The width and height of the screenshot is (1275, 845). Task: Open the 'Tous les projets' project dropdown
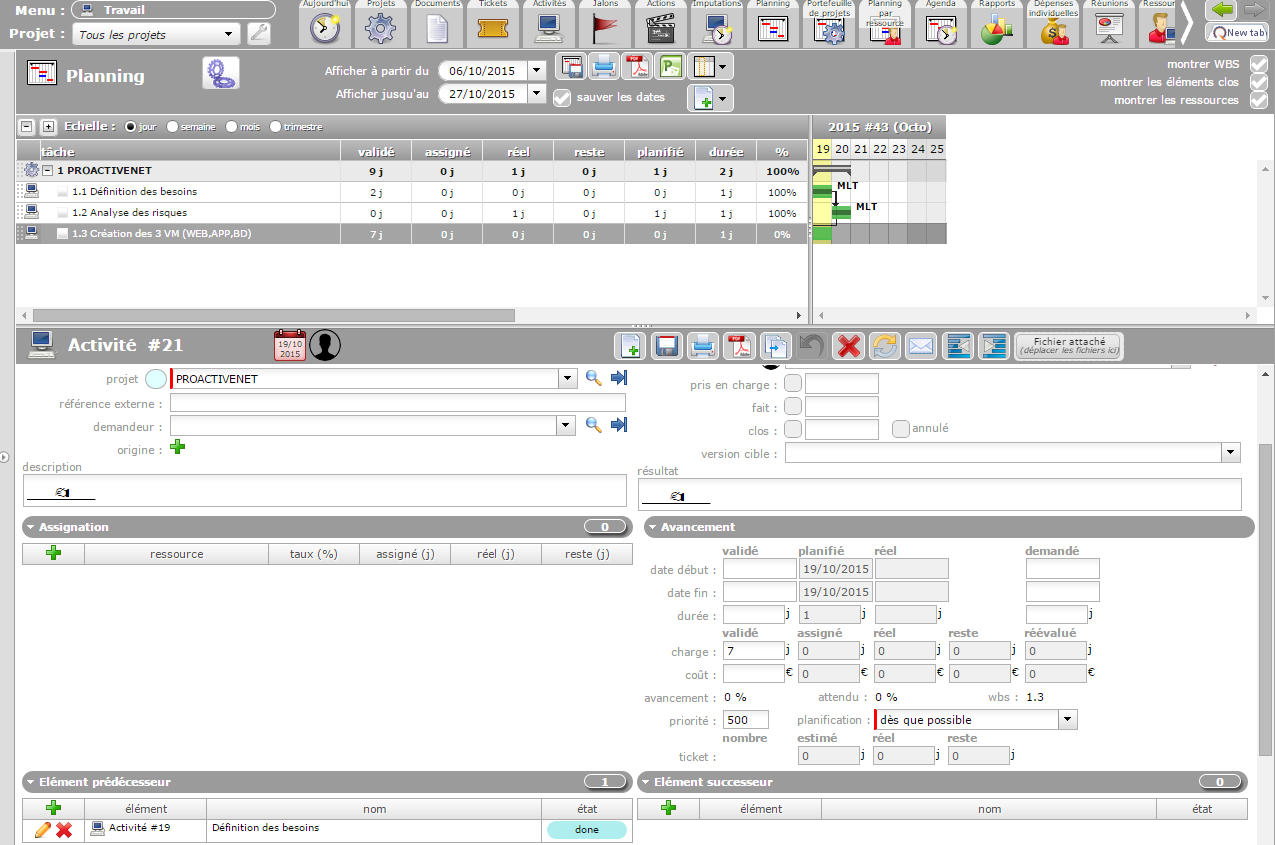point(156,34)
